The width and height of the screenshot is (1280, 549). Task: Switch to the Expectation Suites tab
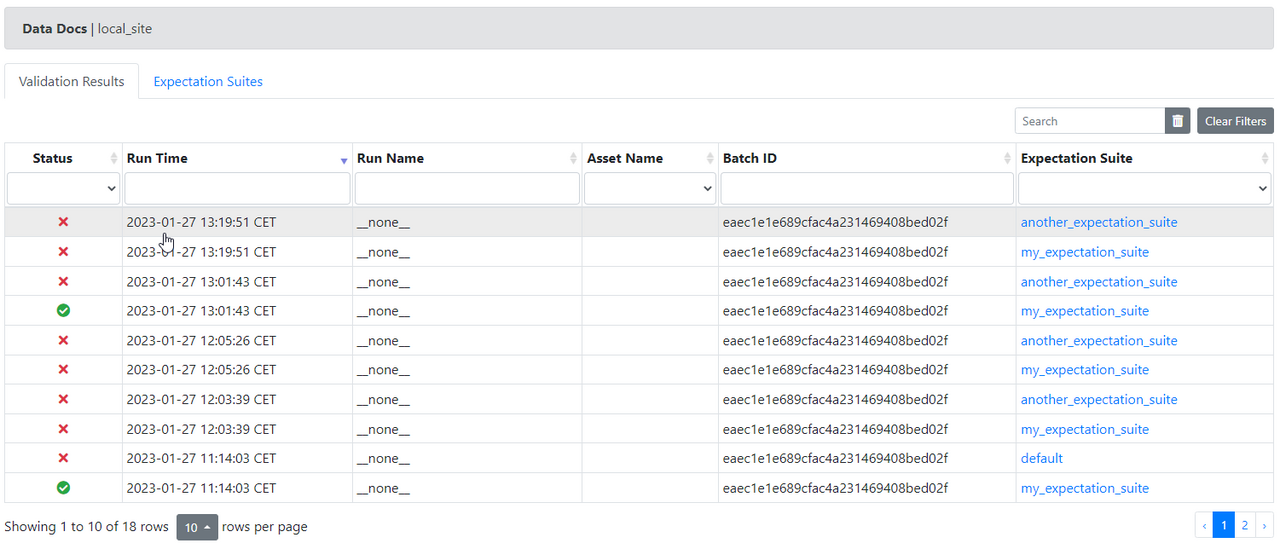pyautogui.click(x=208, y=82)
